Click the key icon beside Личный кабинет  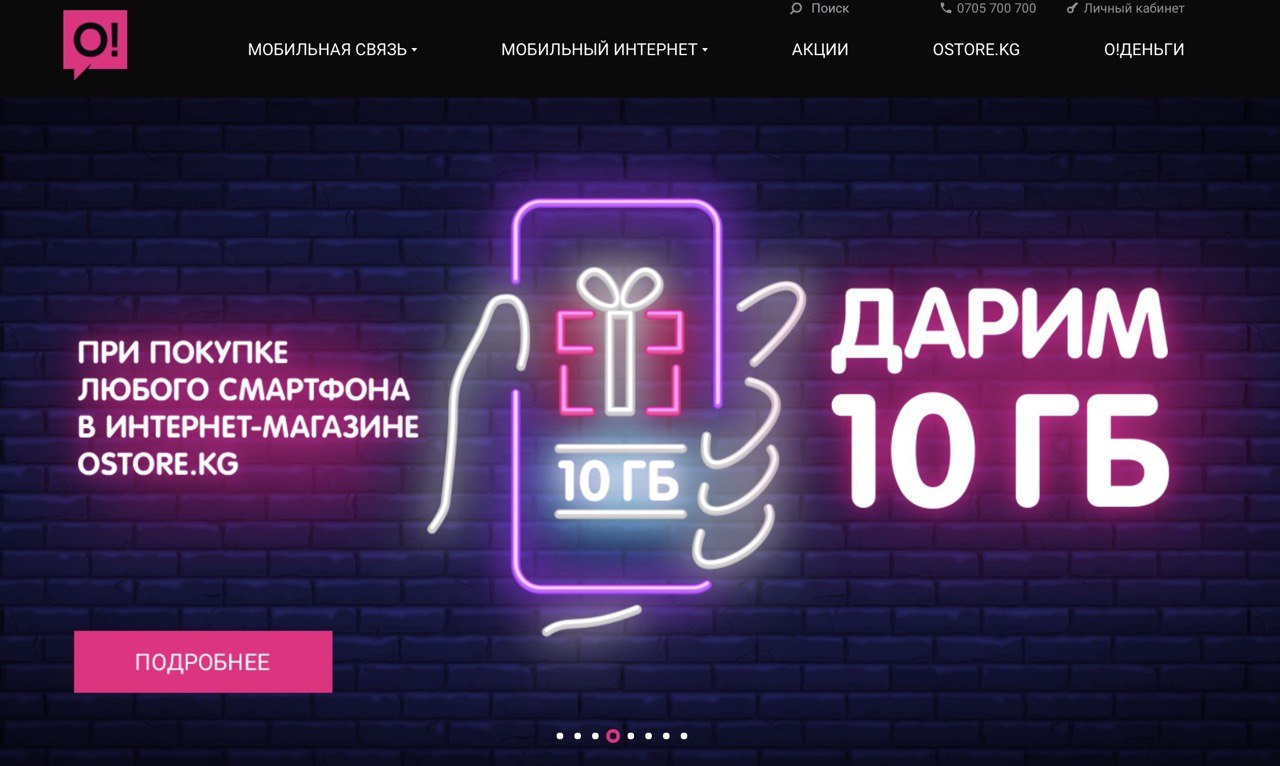tap(1073, 8)
